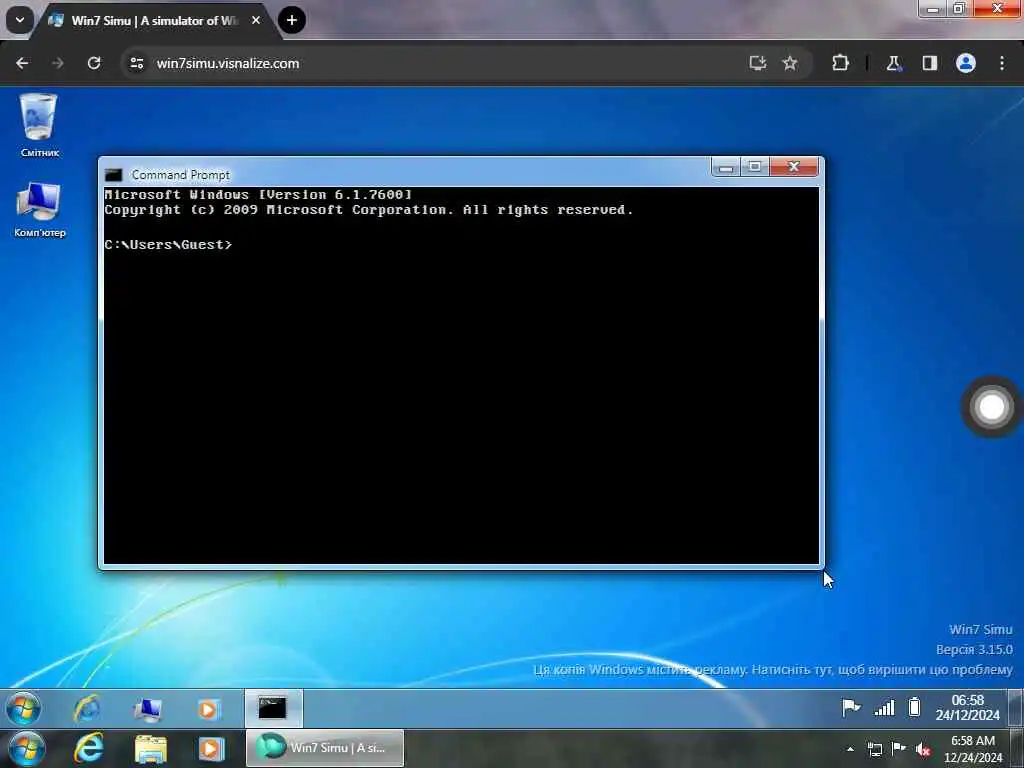Select the Win7 Simu window on the host taskbar
This screenshot has height=768, width=1024.
[x=325, y=748]
